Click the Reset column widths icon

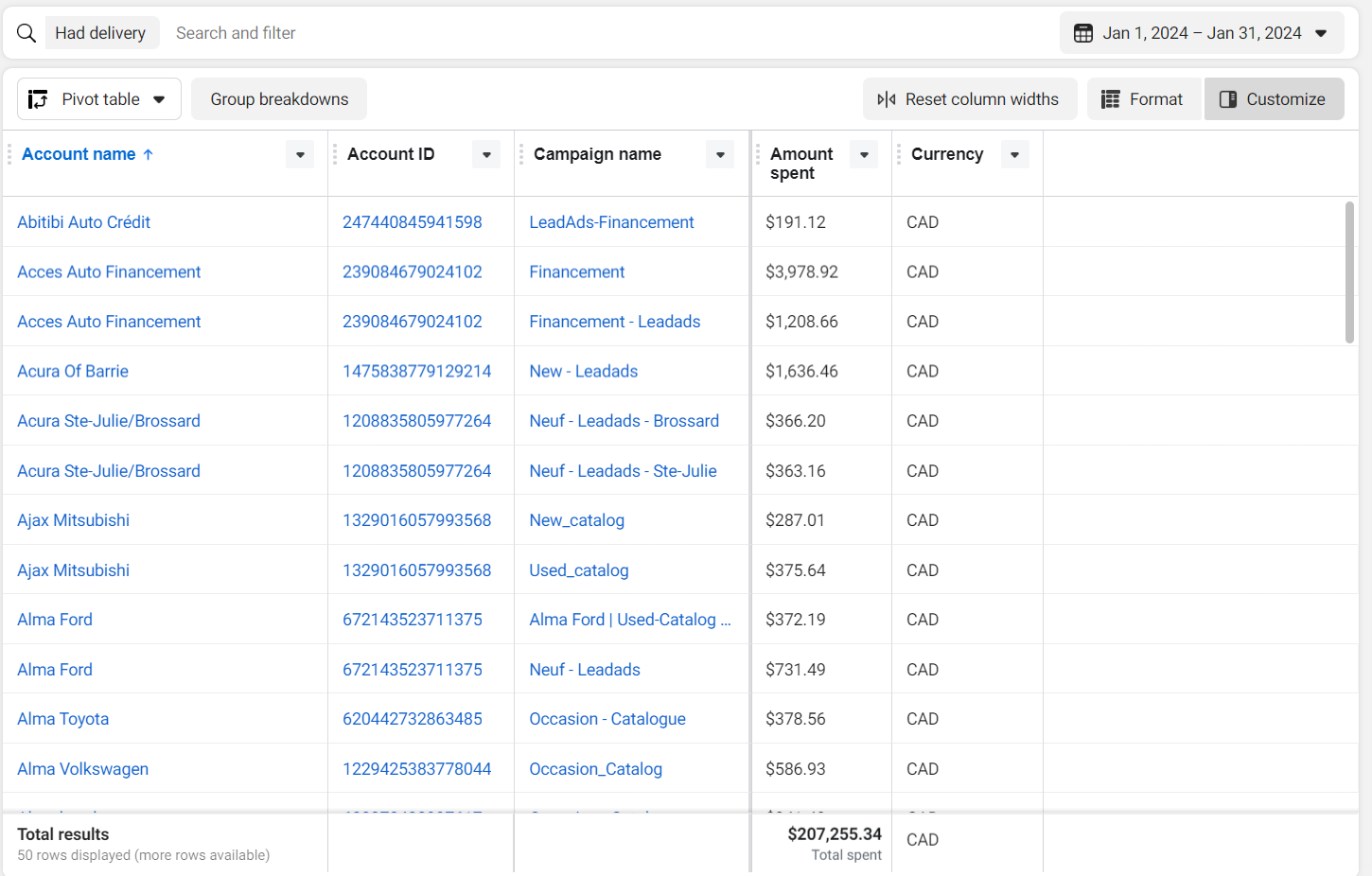tap(887, 99)
